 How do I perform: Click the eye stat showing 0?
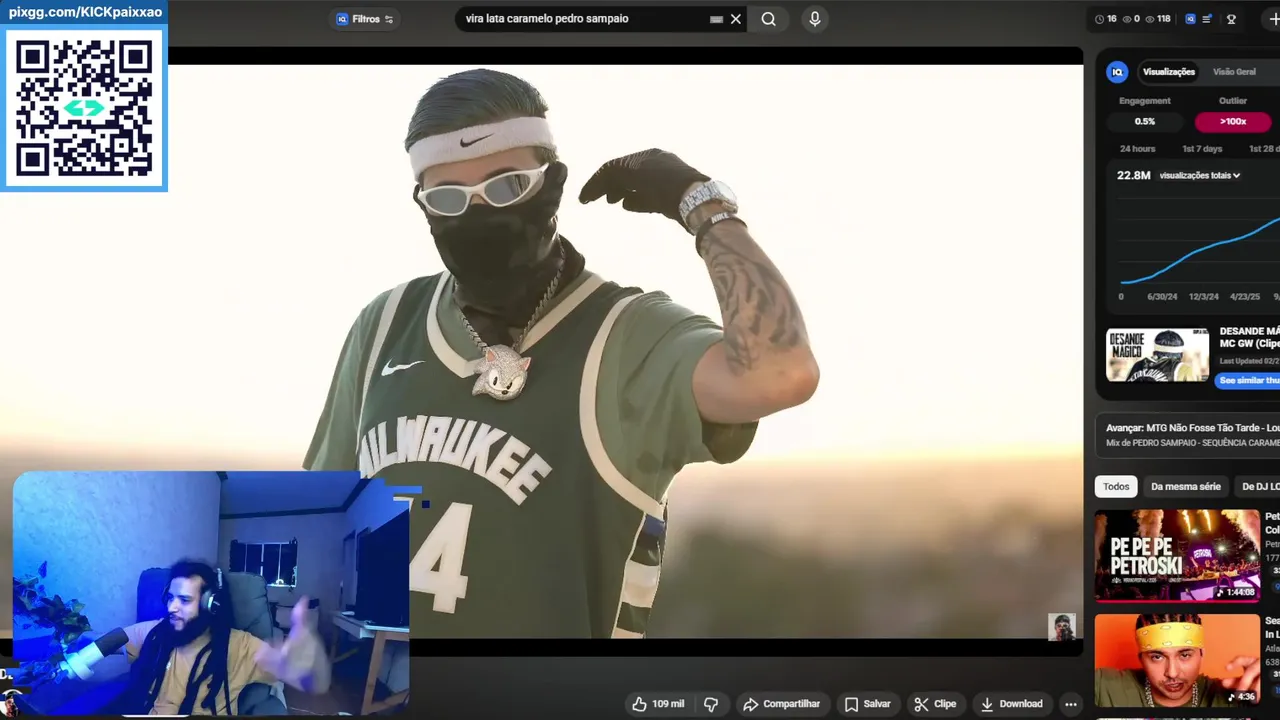pos(1131,19)
